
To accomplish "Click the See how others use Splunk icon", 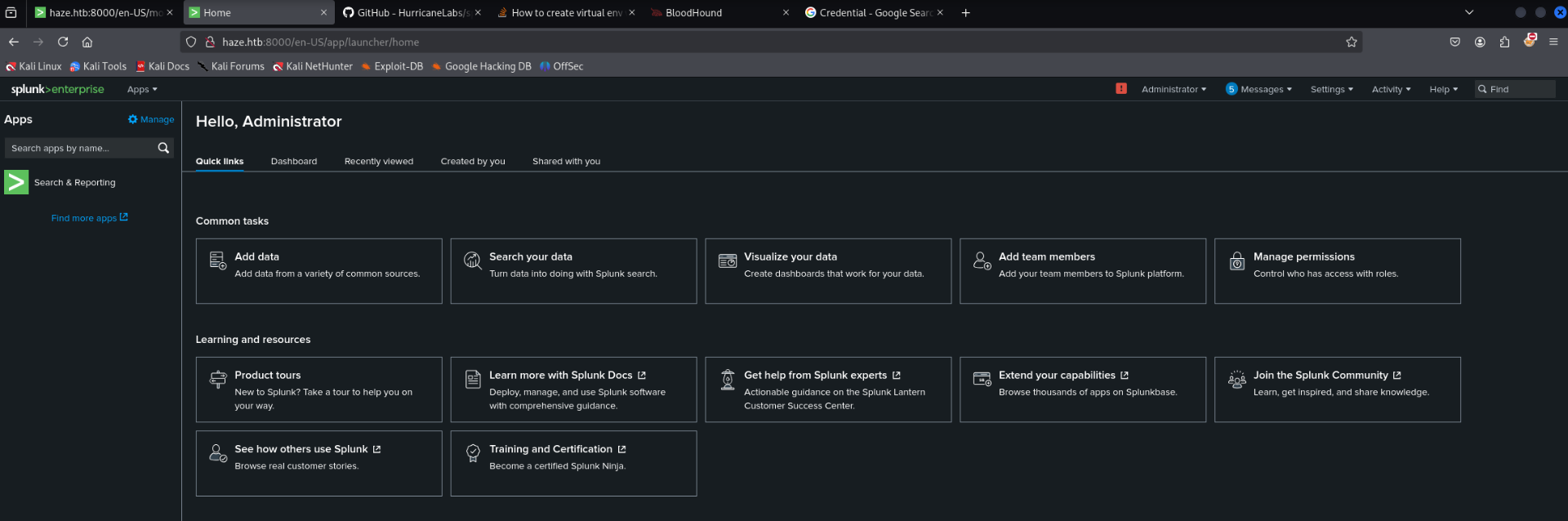I will point(218,453).
